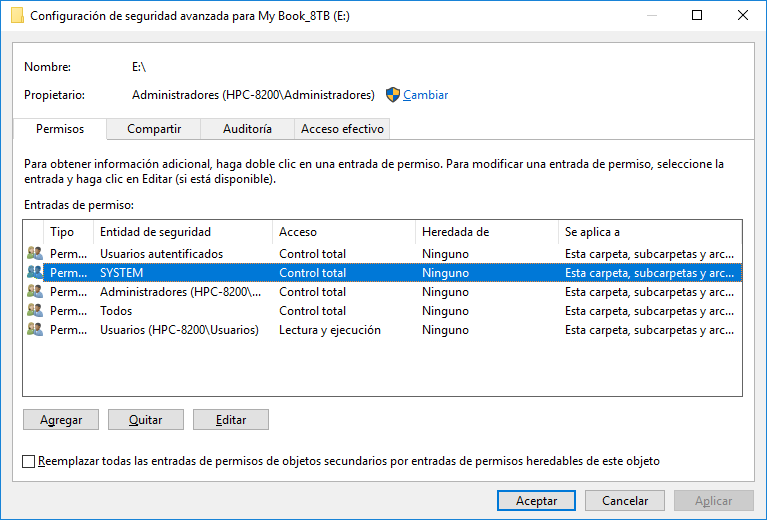Sort by the Tipo column header
The image size is (767, 520).
click(68, 232)
